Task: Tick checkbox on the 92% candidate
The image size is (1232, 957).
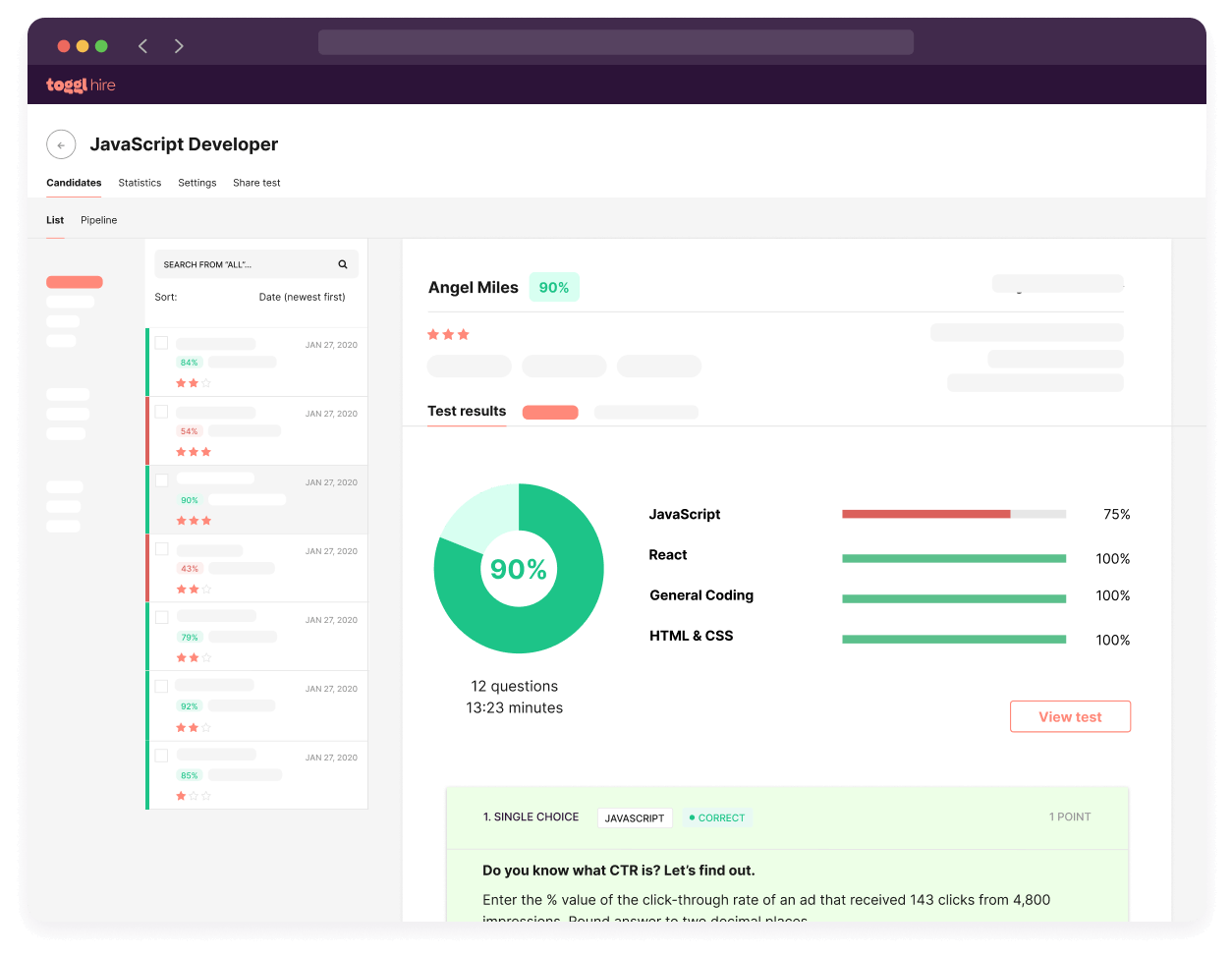Action: click(161, 687)
